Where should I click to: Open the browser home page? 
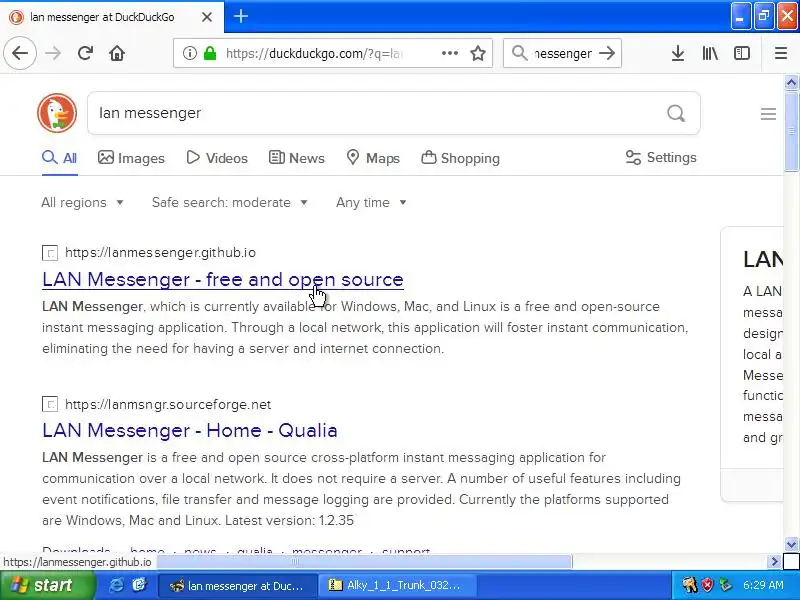coord(117,53)
